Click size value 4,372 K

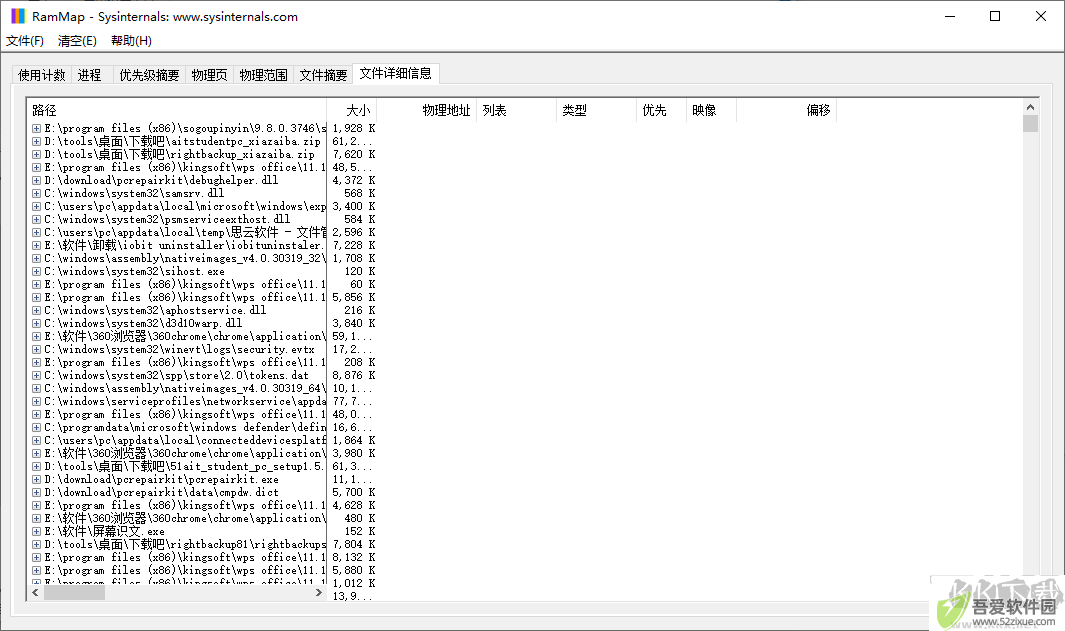tap(353, 181)
